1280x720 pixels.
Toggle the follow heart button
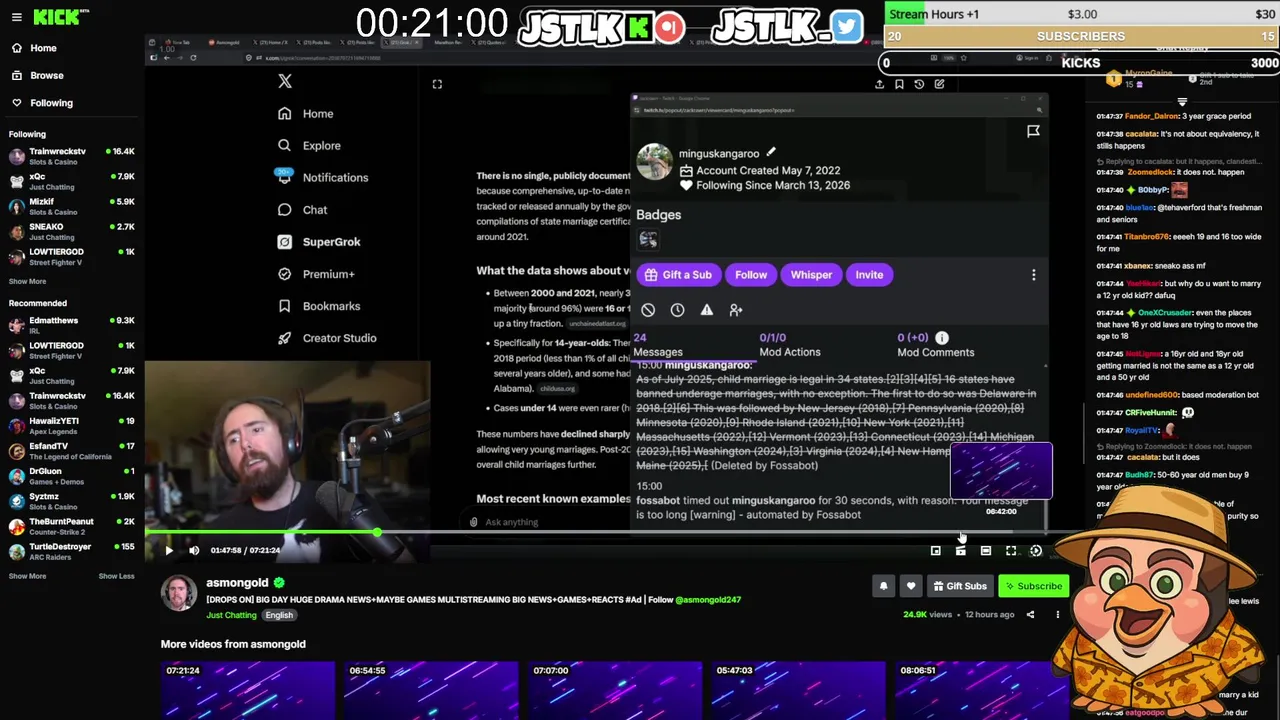(x=910, y=586)
